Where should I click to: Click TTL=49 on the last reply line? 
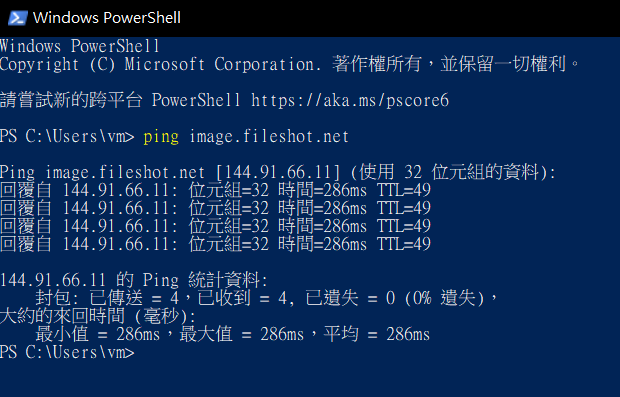point(403,244)
